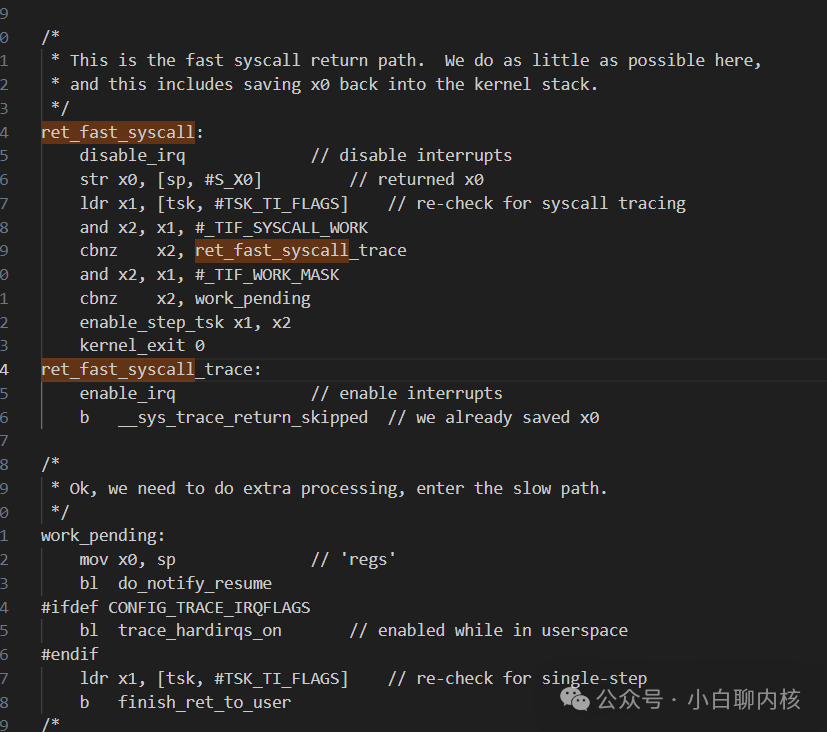The height and width of the screenshot is (732, 827).
Task: Click the work_pending label definition
Action: point(103,536)
